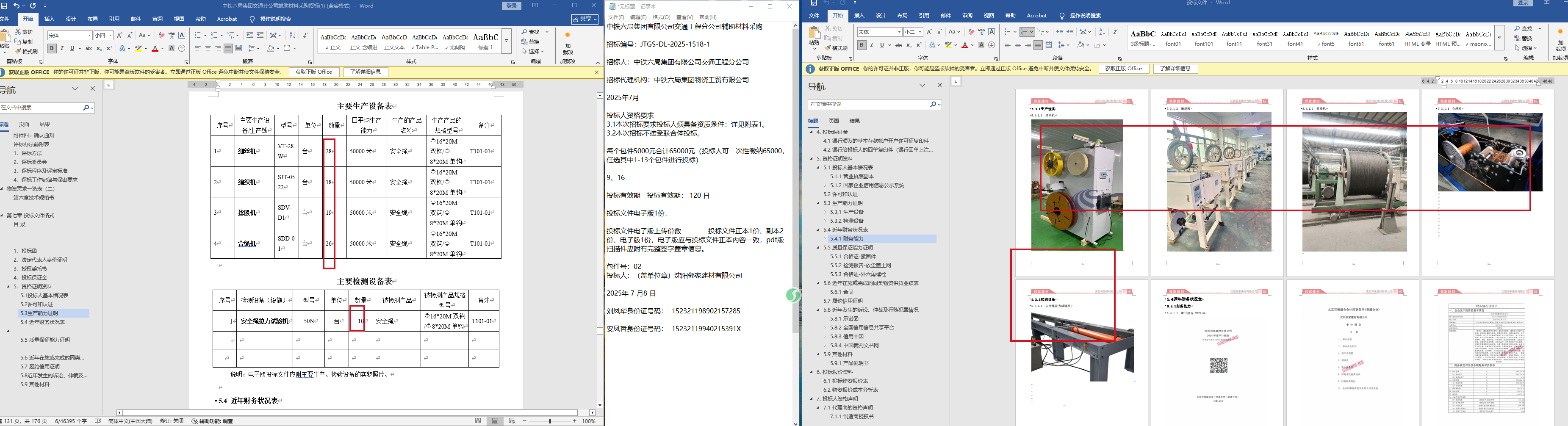This screenshot has height=426, width=1568.
Task: Click the navigation search magnifier in the left Word window
Action: click(86, 108)
